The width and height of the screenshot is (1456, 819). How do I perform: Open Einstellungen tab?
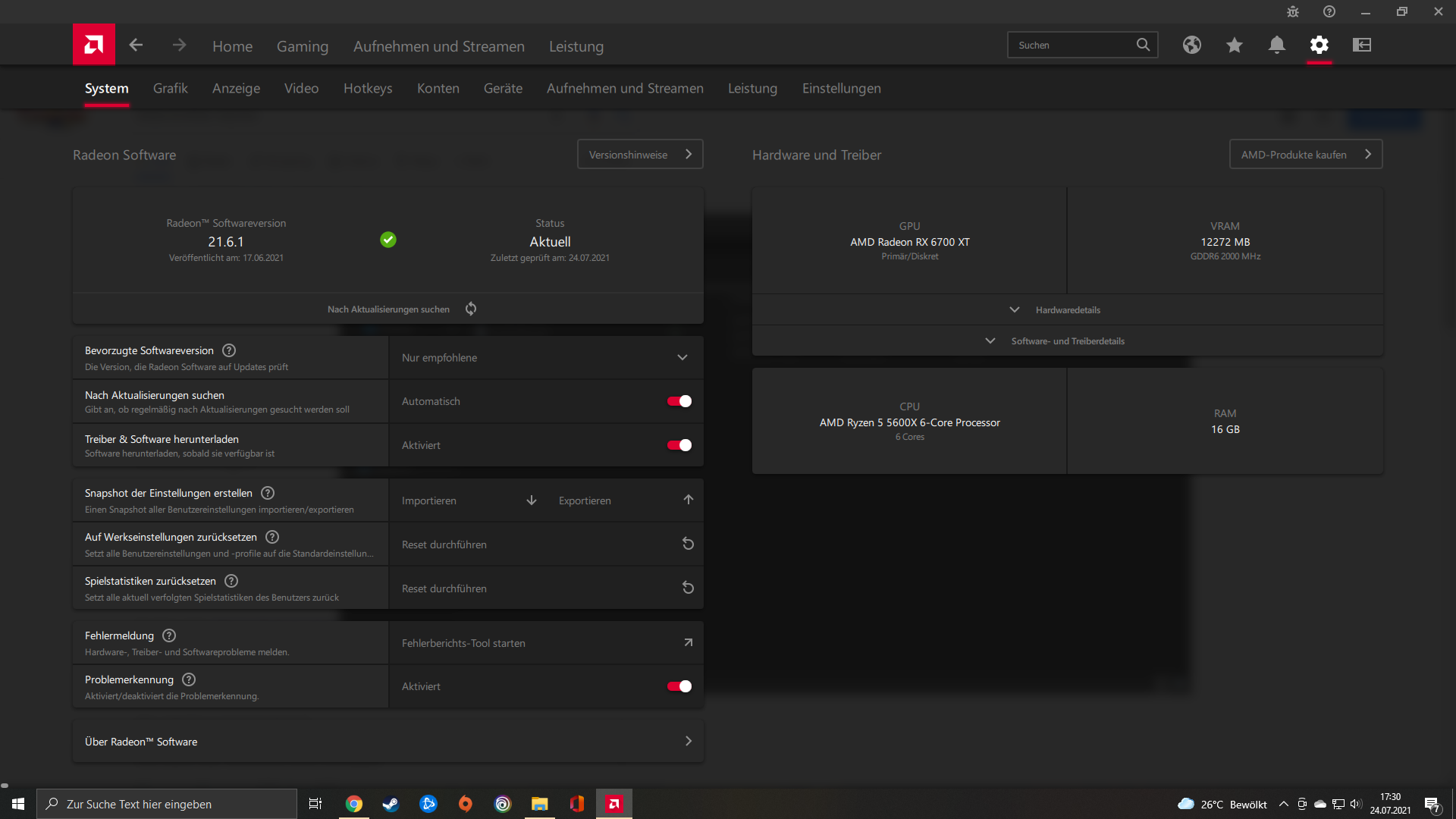842,88
